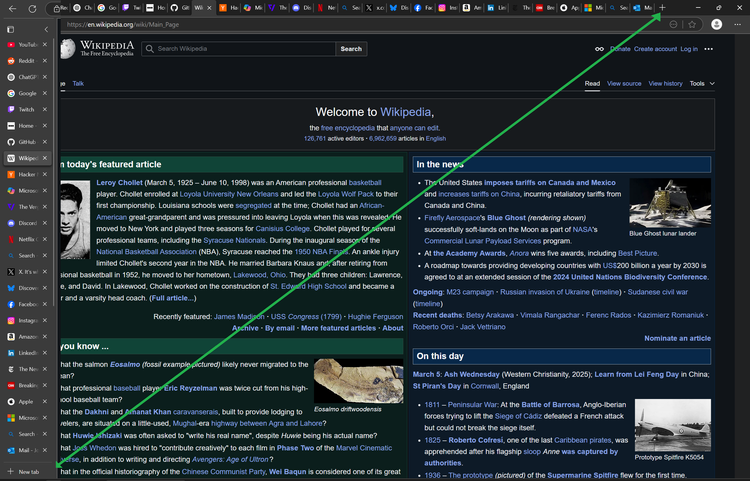The width and height of the screenshot is (750, 481).
Task: Open the Wikipedia appearance glasses icon
Action: click(599, 49)
